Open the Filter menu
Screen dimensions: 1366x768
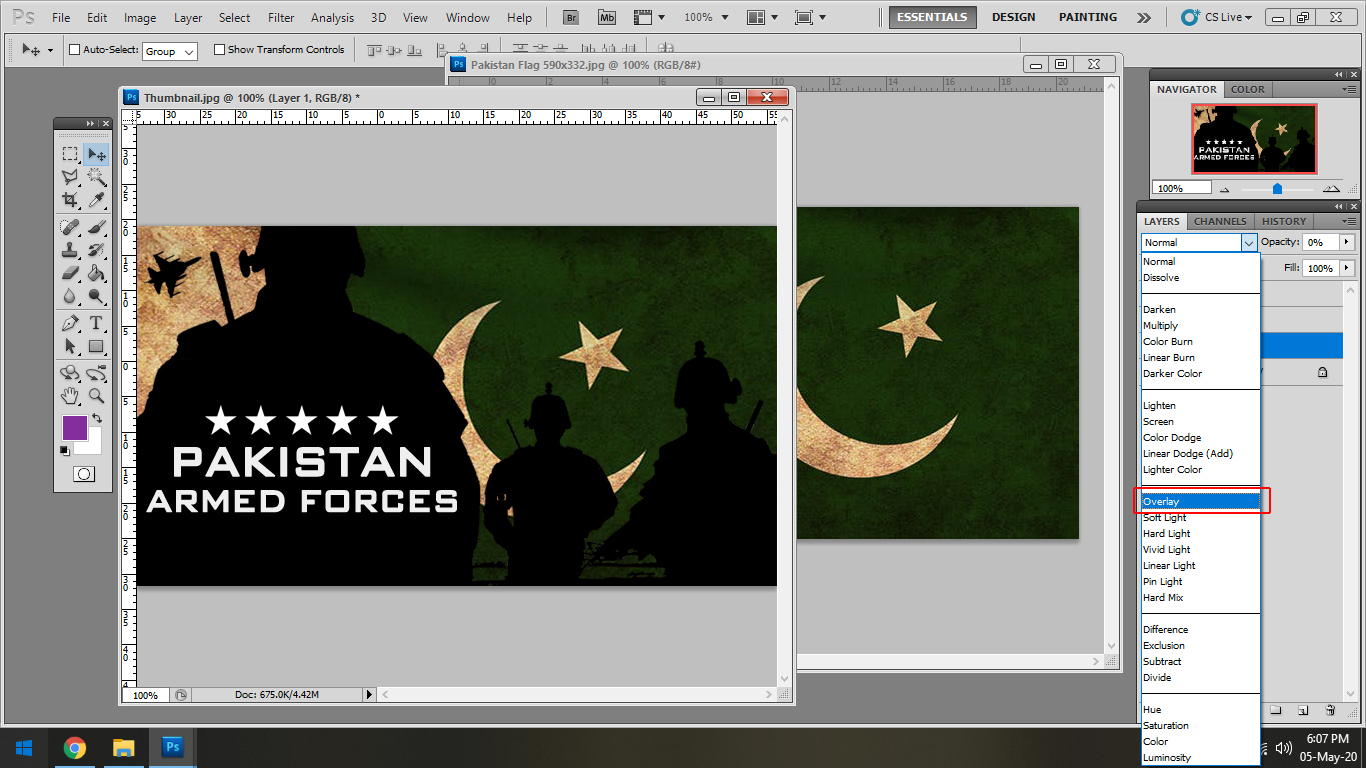point(282,18)
